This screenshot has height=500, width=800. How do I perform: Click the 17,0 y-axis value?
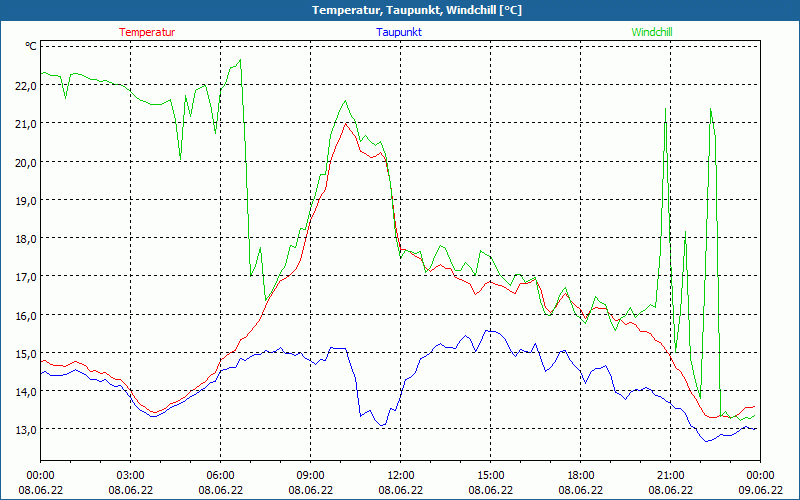(26, 277)
